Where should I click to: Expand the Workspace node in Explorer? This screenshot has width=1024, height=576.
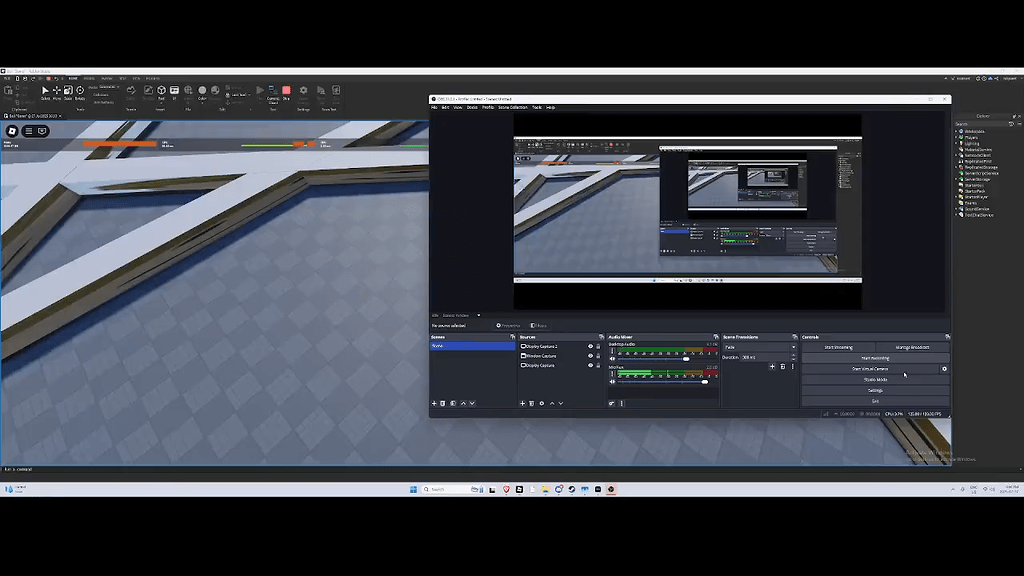pos(956,131)
